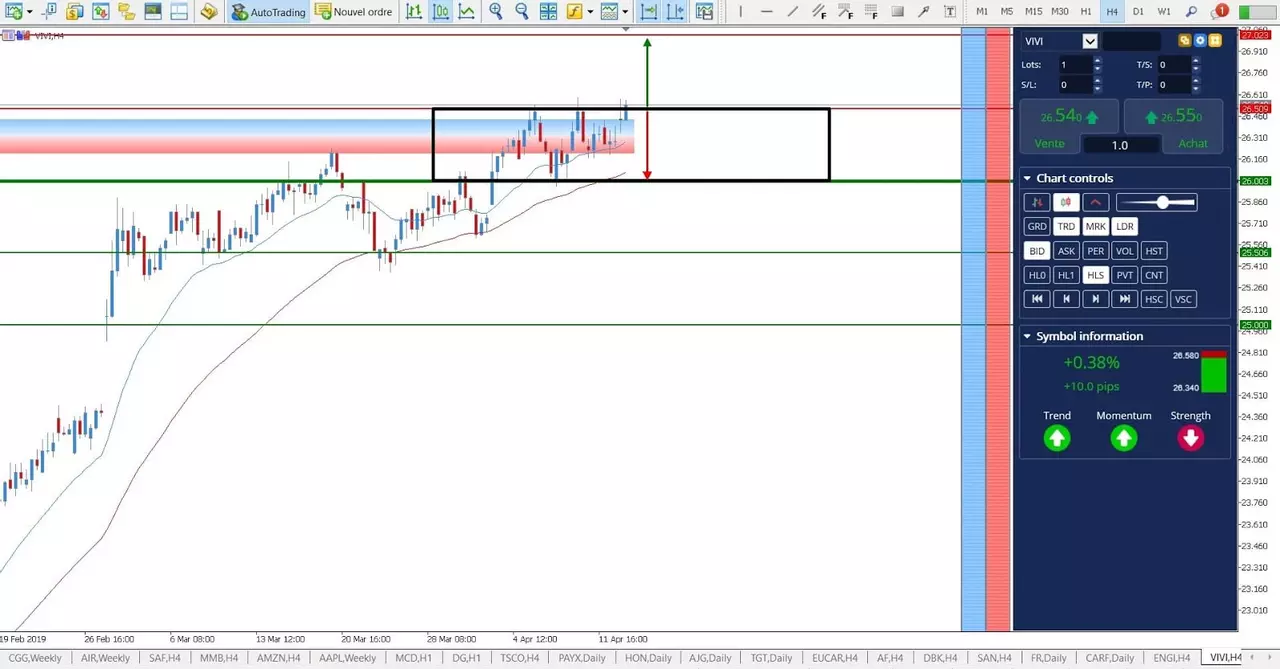Screen dimensions: 1280x669
Task: Select line chart toolbar icon
Action: pyautogui.click(x=467, y=12)
